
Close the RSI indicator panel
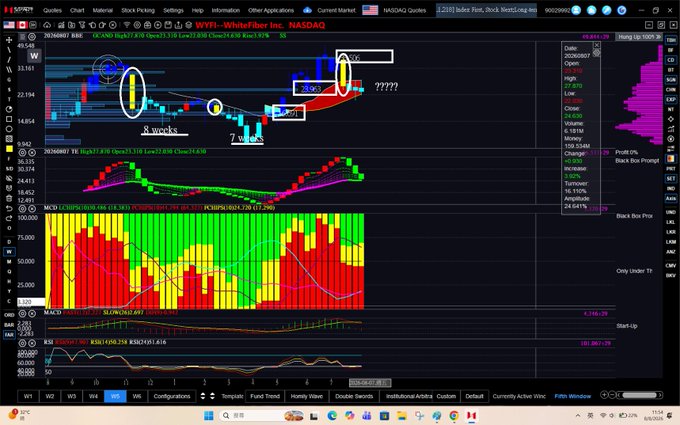pyautogui.click(x=32, y=343)
